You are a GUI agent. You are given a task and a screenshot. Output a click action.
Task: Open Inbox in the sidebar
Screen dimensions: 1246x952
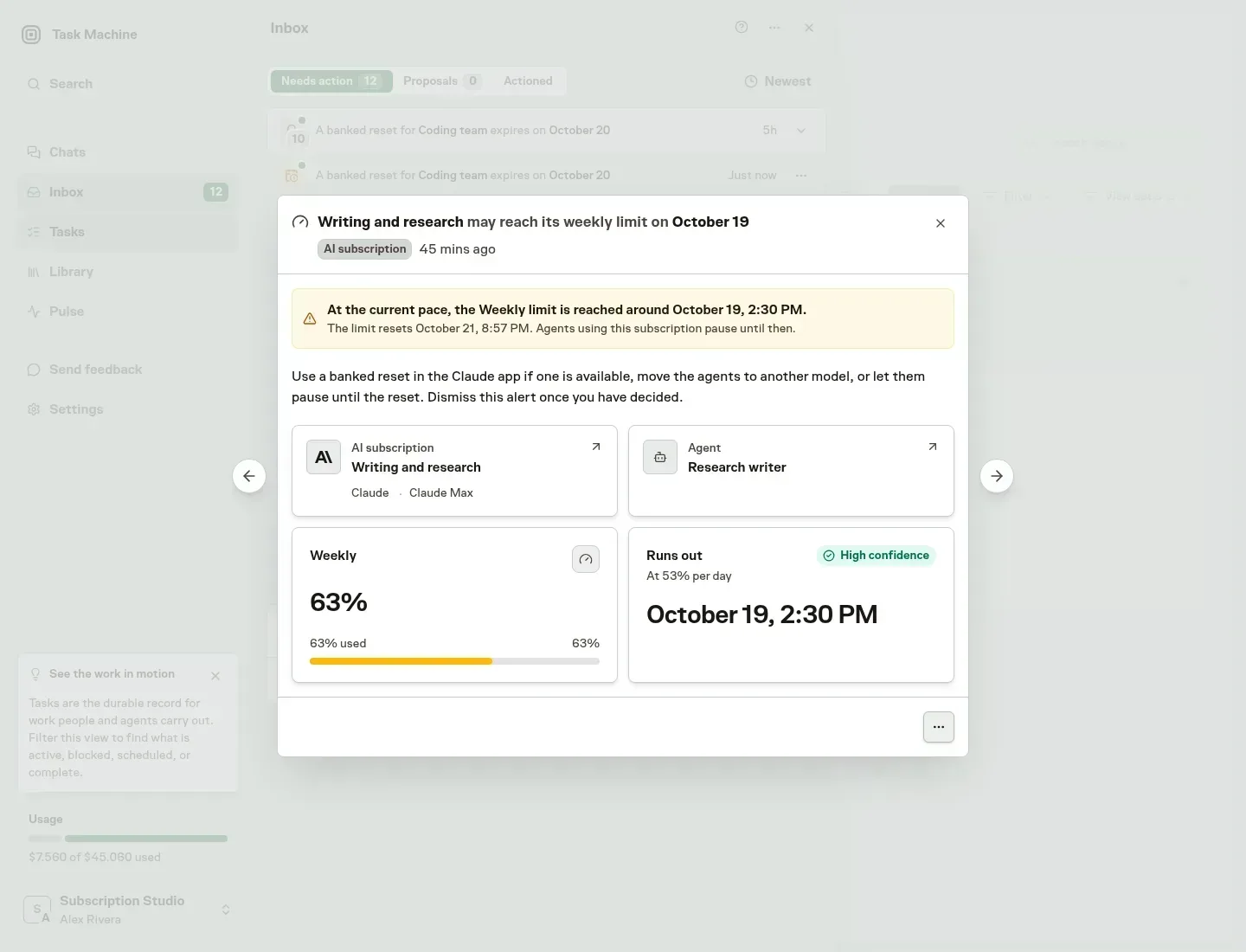(127, 192)
